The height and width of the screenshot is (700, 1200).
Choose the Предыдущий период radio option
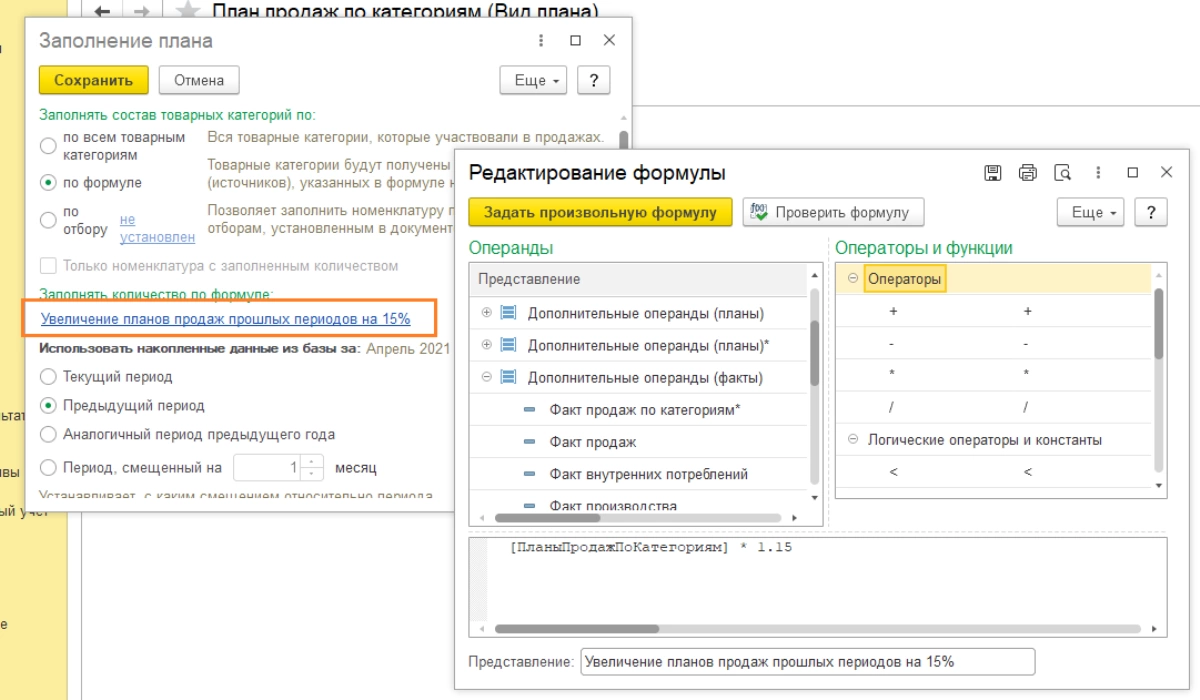(x=48, y=406)
